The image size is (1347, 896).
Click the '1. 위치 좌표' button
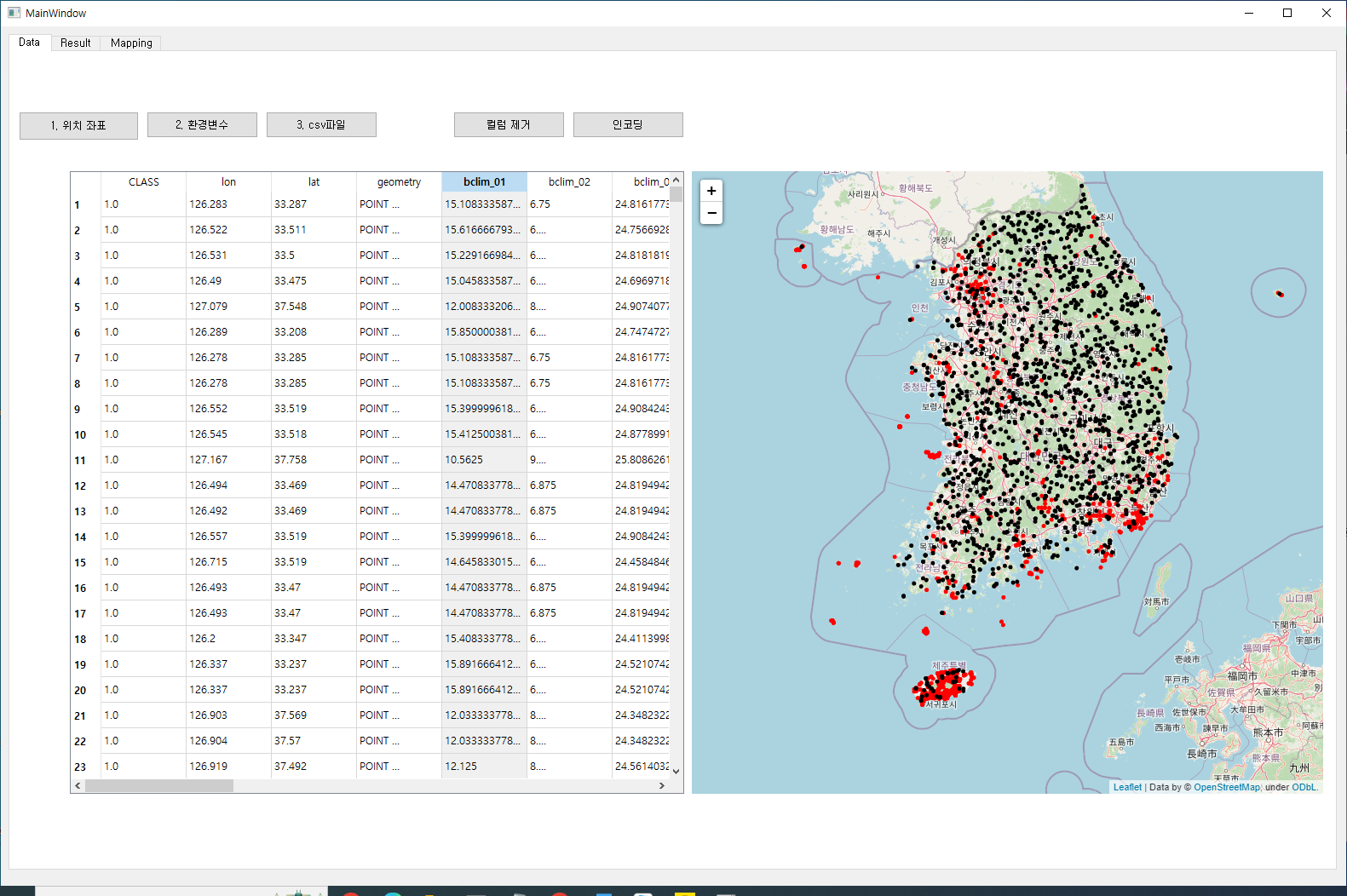point(78,125)
